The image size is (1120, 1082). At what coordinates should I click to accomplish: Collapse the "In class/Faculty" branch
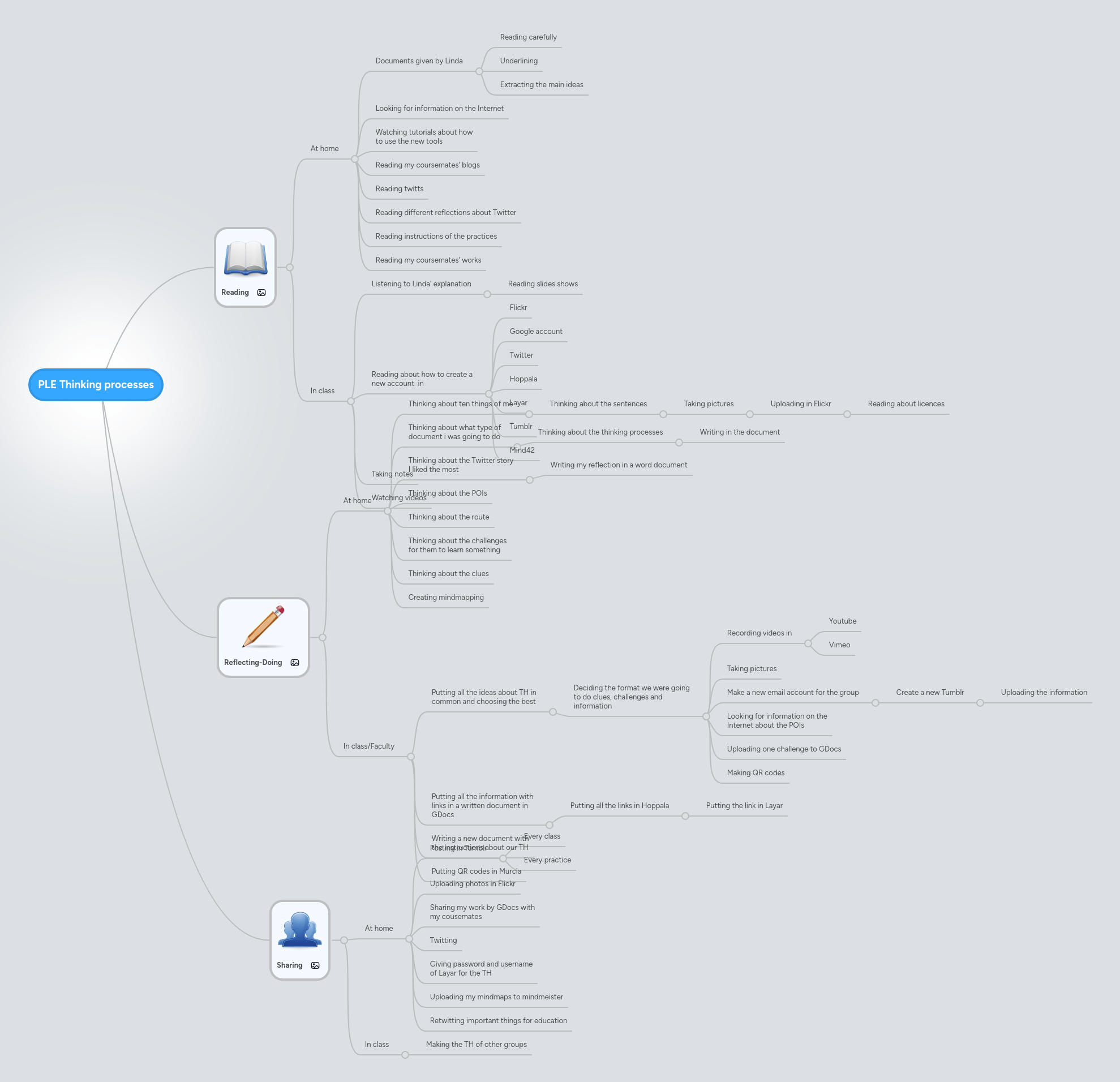point(410,757)
